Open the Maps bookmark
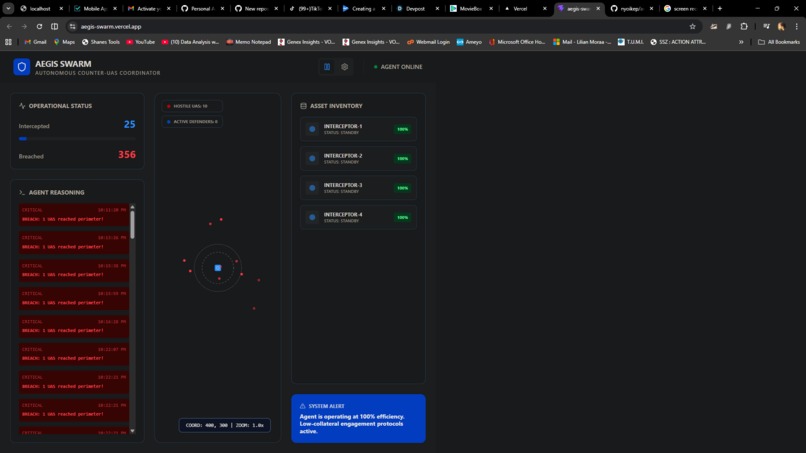This screenshot has height=453, width=806. tap(64, 42)
